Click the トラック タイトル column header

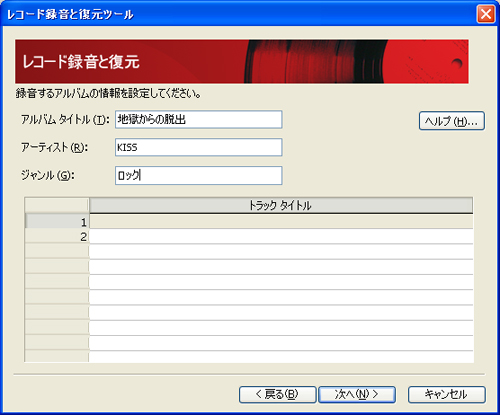coord(281,205)
